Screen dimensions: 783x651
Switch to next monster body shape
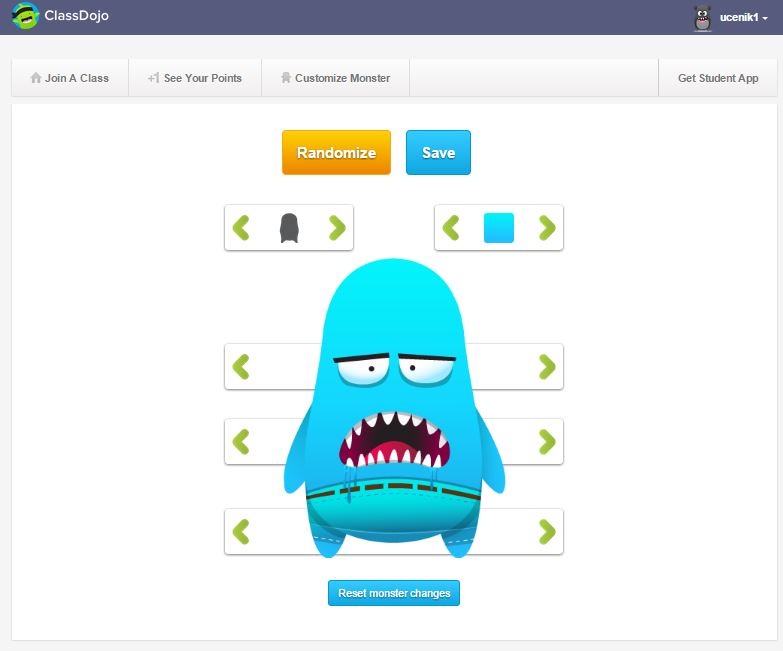pyautogui.click(x=337, y=228)
